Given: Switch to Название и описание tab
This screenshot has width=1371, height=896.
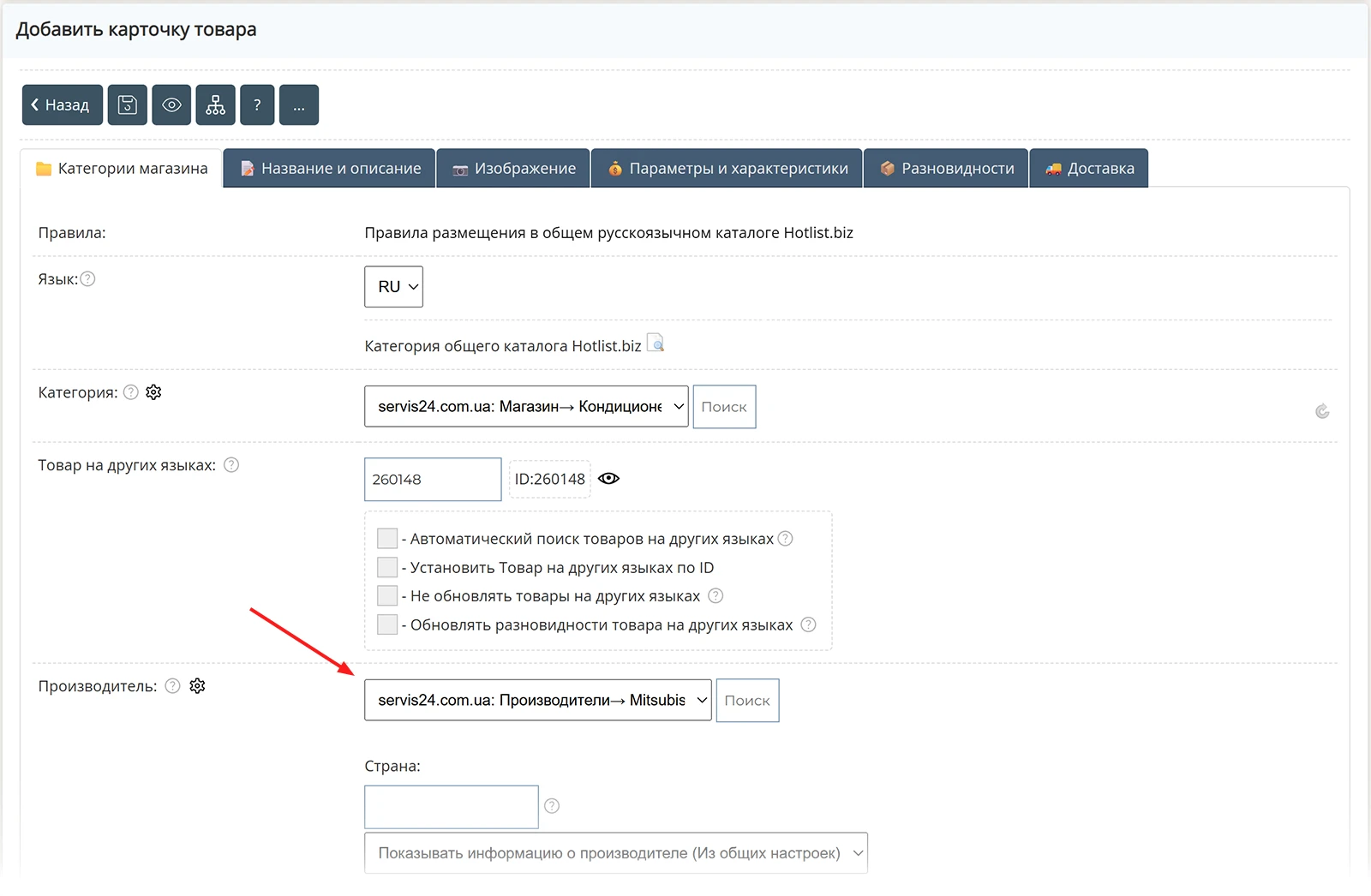Looking at the screenshot, I should pos(330,168).
